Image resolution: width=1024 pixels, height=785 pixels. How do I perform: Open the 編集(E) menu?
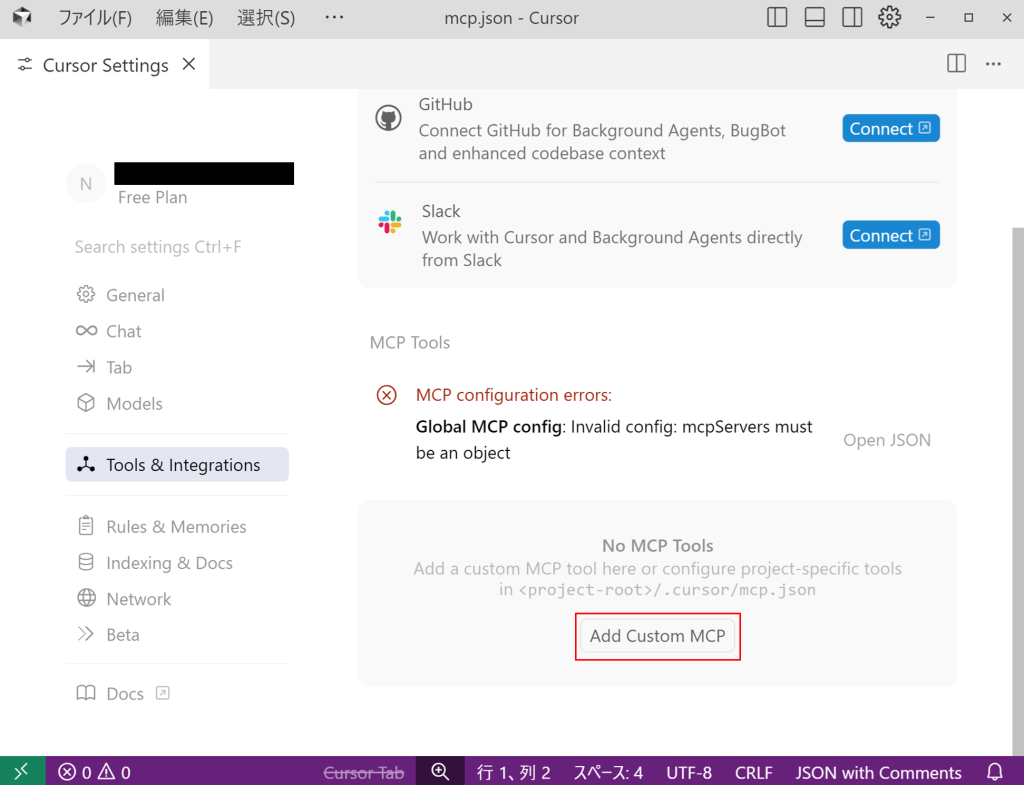tap(184, 18)
